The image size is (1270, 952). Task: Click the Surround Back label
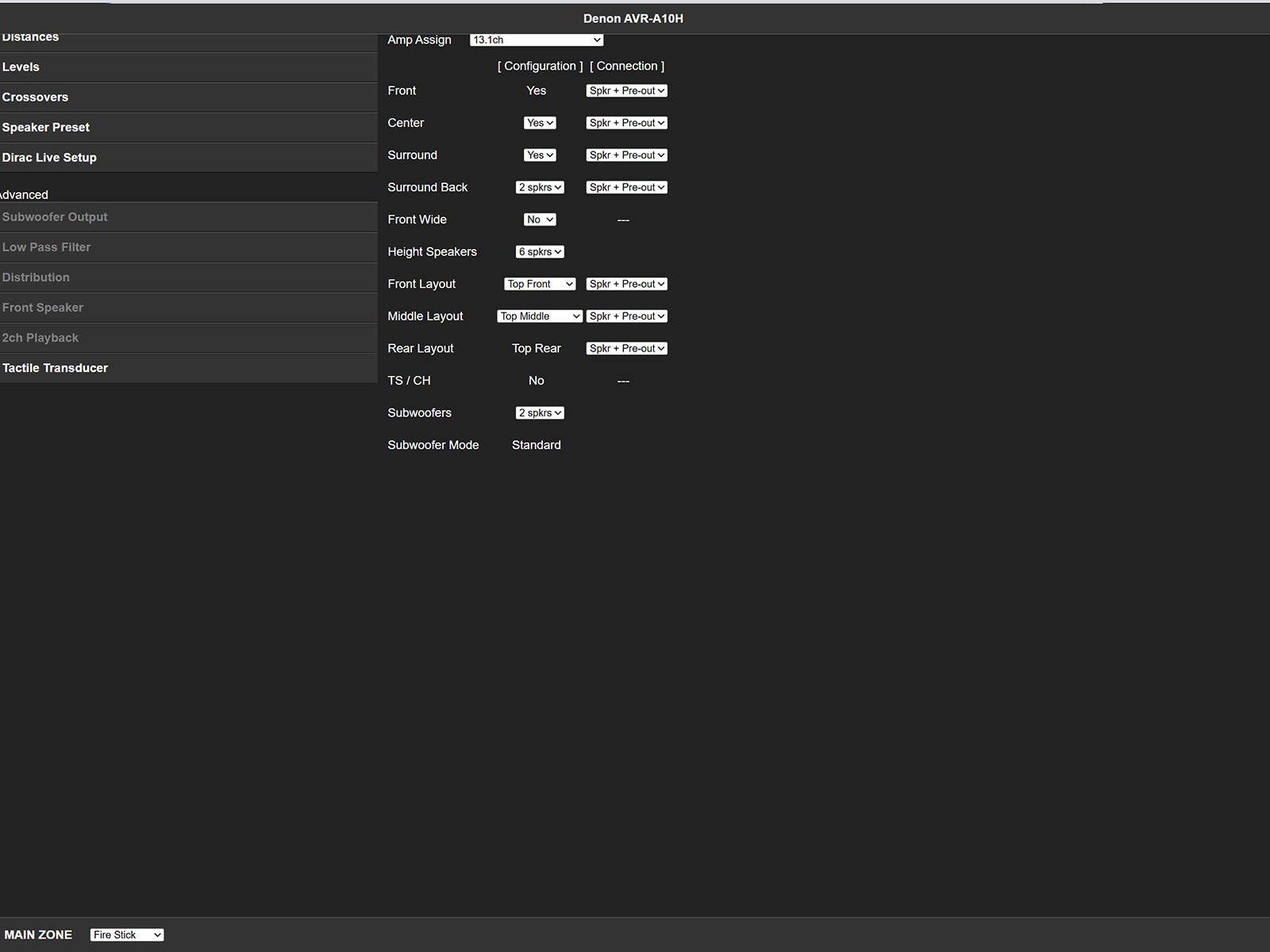pos(428,187)
